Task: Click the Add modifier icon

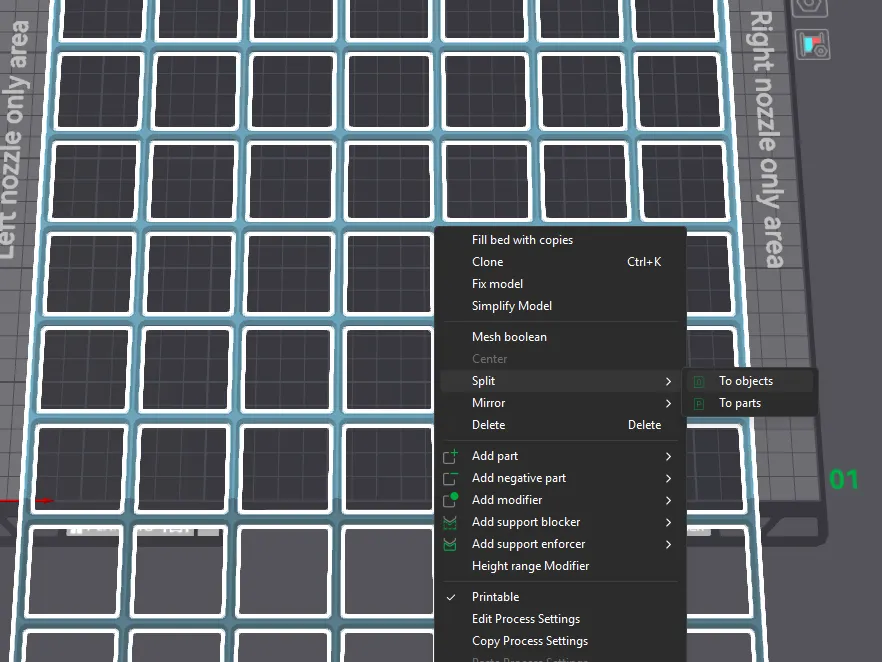Action: pyautogui.click(x=450, y=500)
